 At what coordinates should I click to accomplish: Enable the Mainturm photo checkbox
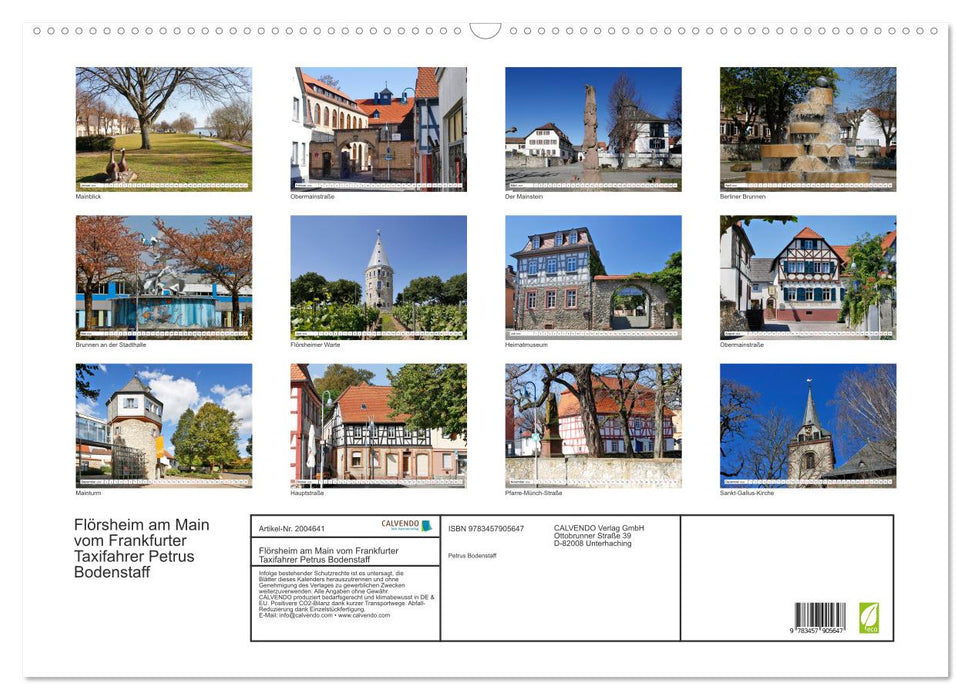164,426
